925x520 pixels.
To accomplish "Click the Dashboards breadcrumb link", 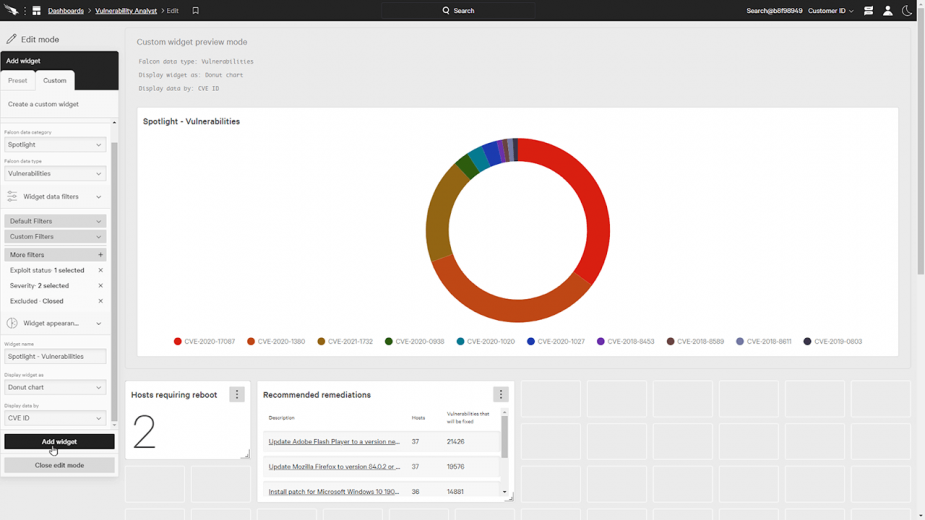I will [x=66, y=11].
